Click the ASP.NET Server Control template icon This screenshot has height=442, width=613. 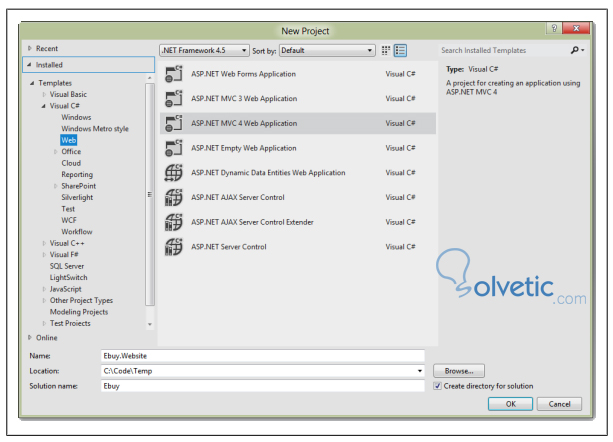(174, 247)
